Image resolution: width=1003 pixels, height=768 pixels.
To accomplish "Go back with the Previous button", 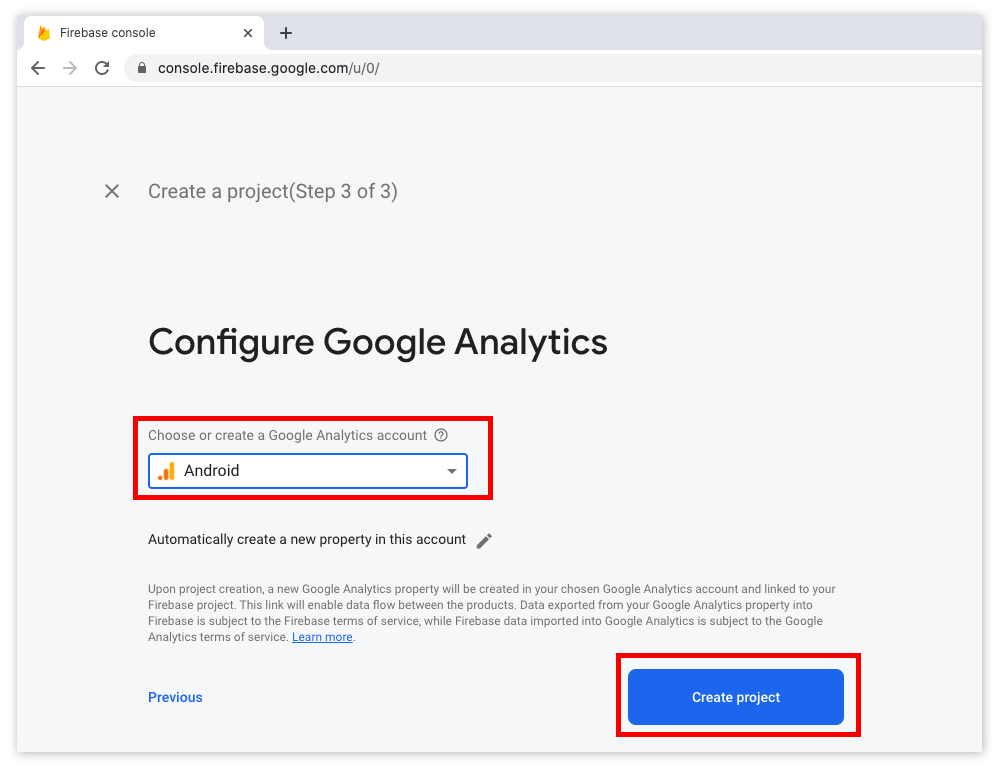I will (x=175, y=698).
